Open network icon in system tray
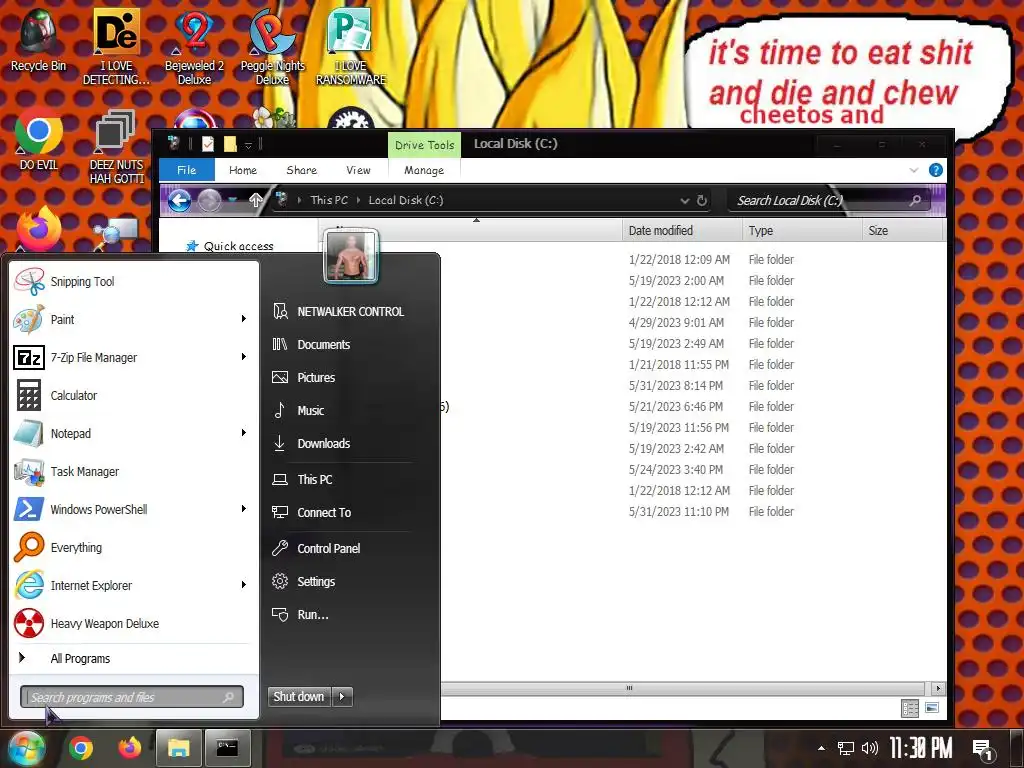This screenshot has height=768, width=1024. point(846,748)
